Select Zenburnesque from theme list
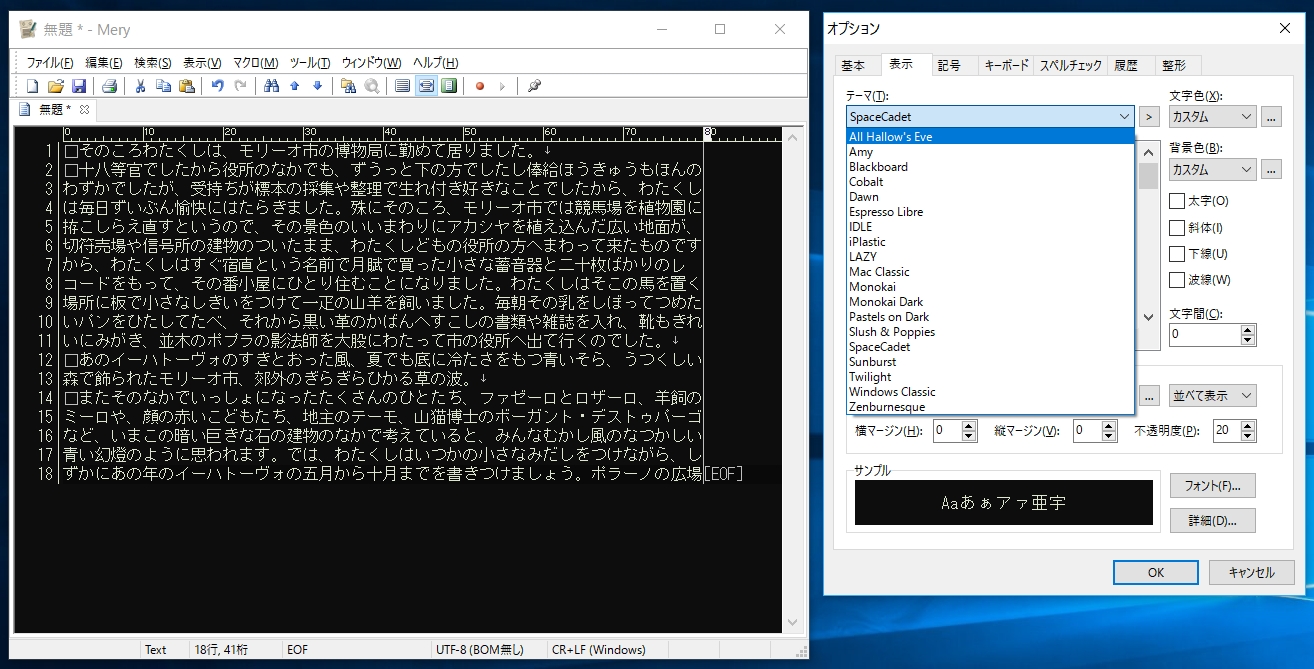 pos(990,407)
